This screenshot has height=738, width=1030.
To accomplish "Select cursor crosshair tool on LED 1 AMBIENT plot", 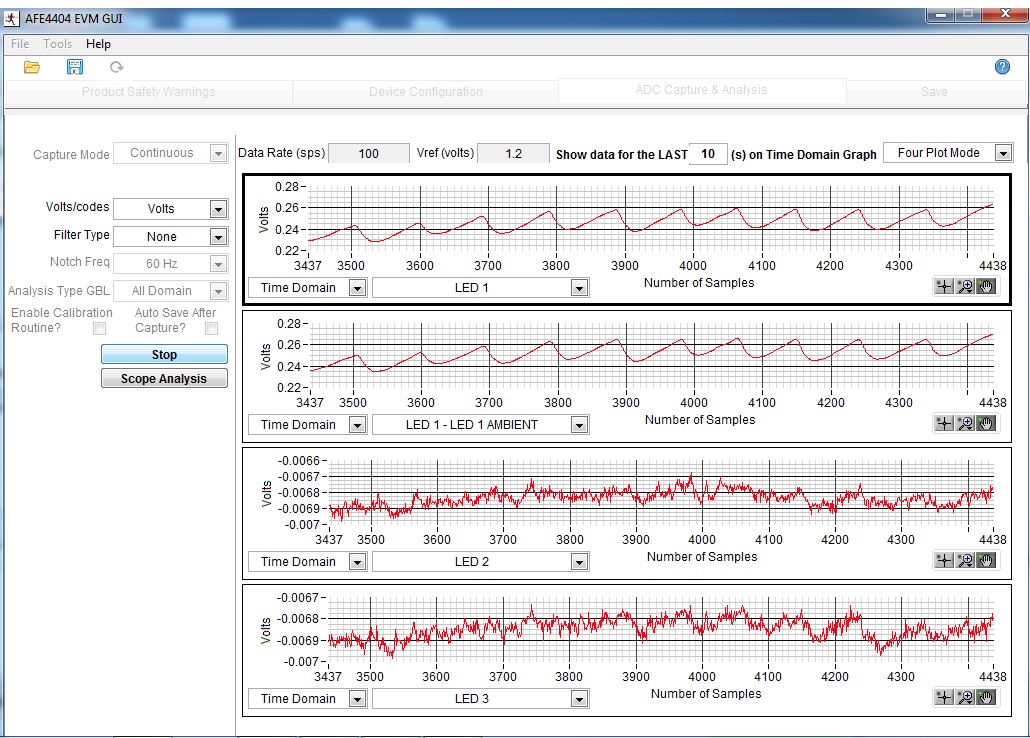I will point(944,423).
